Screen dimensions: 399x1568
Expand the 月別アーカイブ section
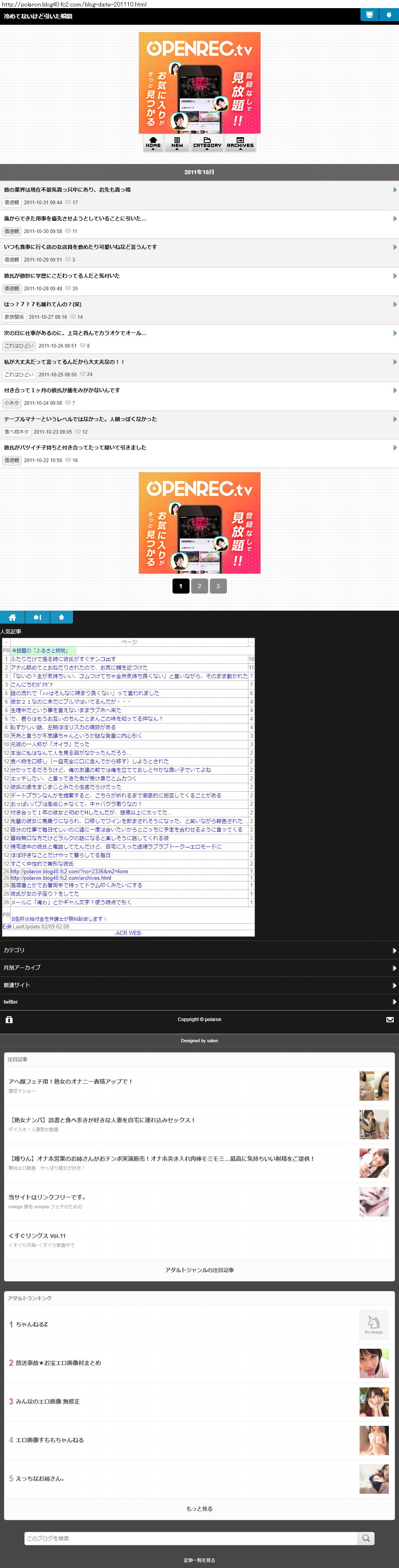pyautogui.click(x=200, y=968)
